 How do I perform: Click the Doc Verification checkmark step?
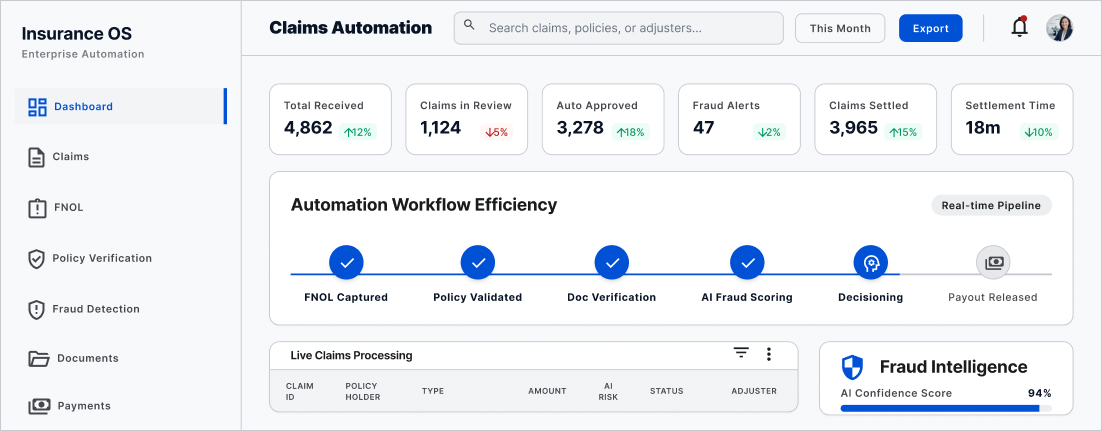point(611,263)
